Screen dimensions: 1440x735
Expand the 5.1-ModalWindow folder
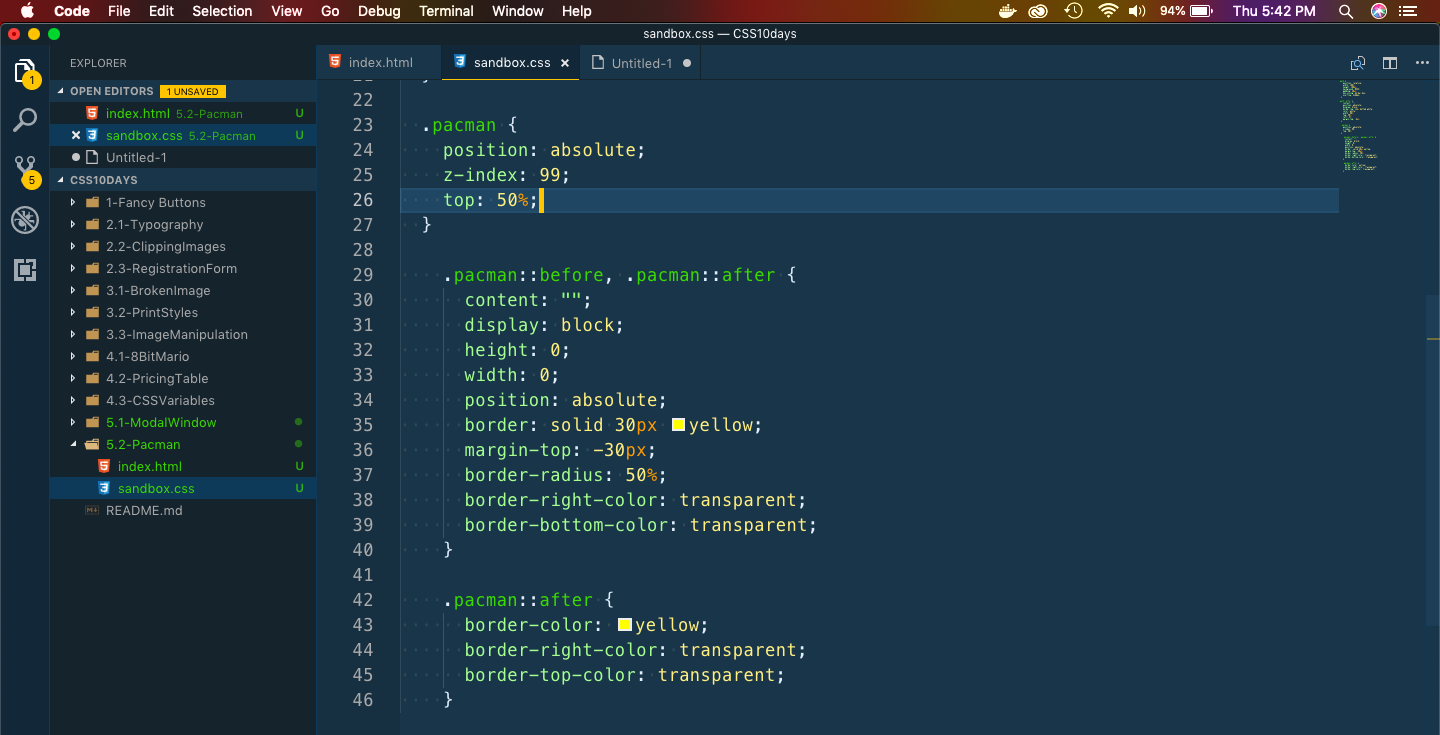[x=72, y=422]
